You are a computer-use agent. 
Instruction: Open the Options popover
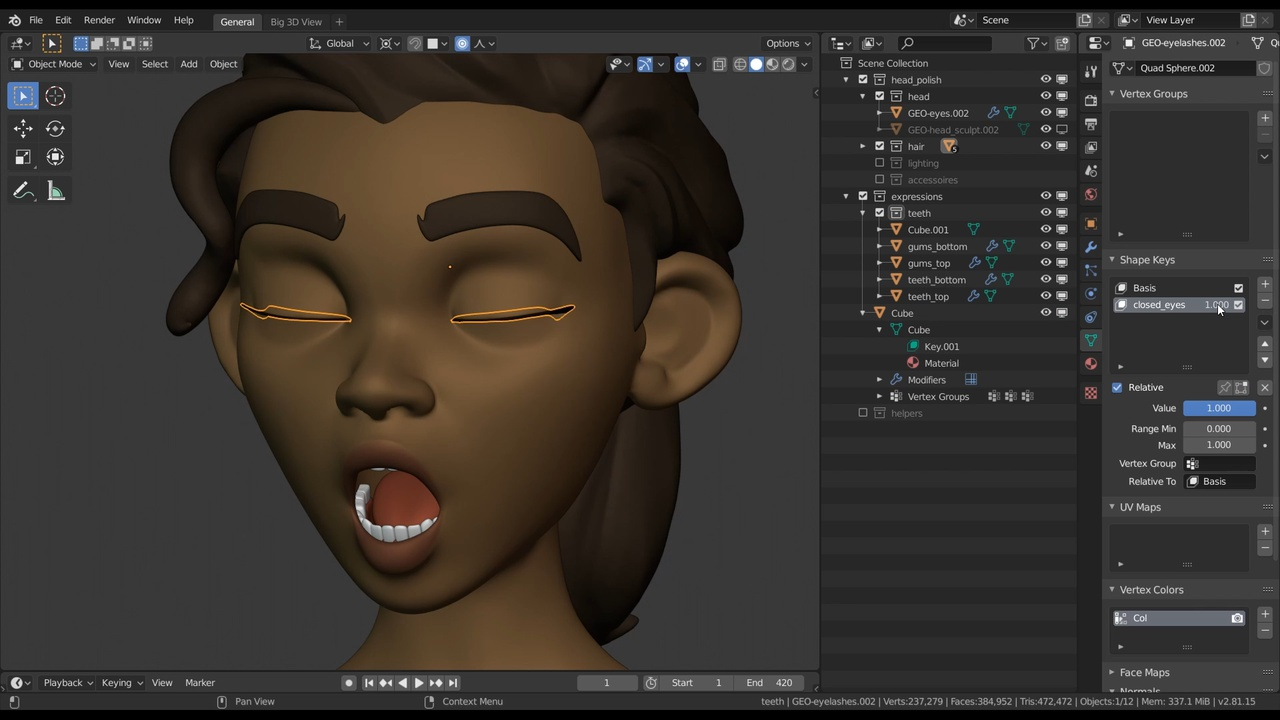[x=788, y=43]
